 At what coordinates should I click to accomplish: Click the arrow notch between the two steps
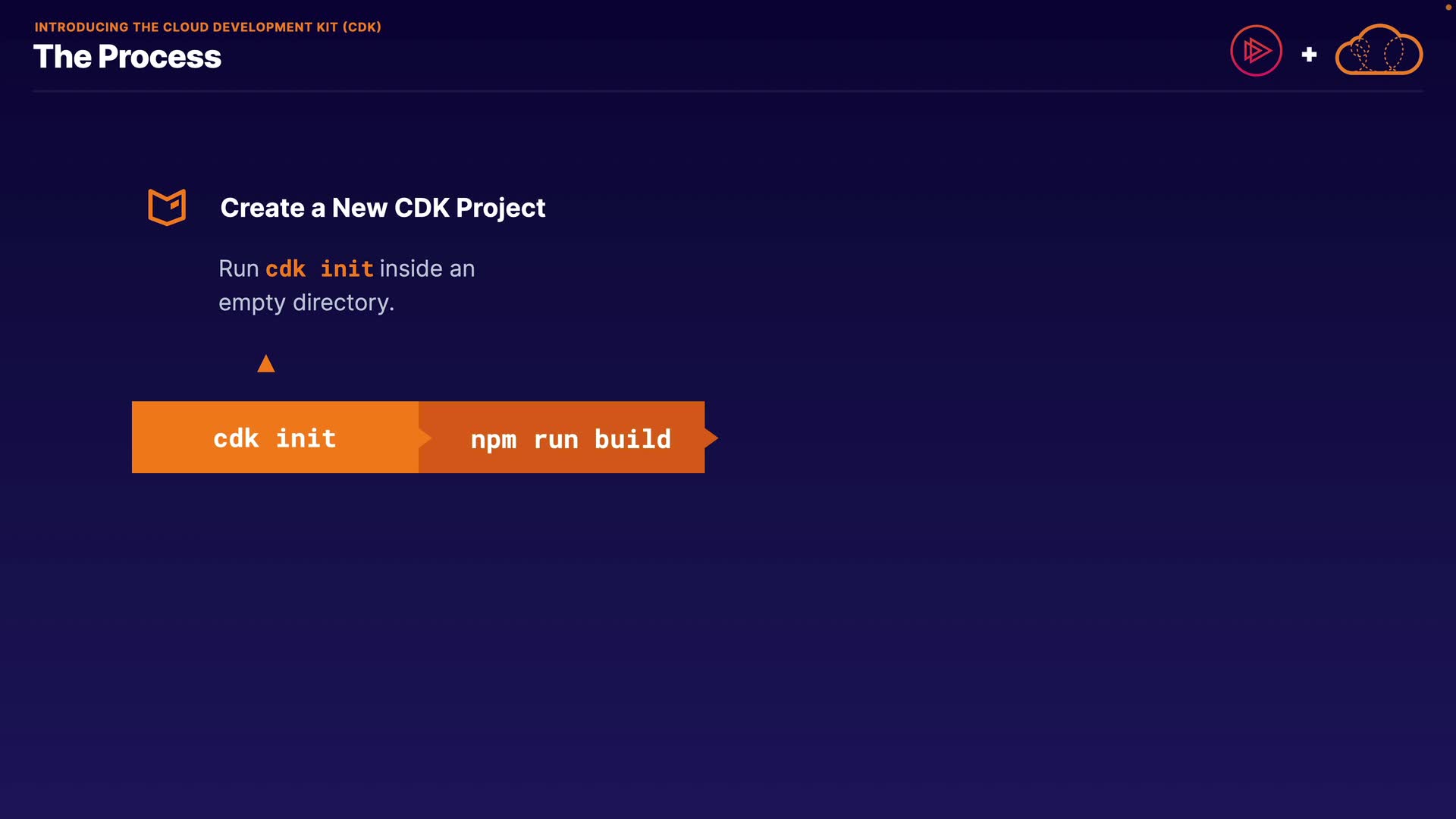click(425, 438)
